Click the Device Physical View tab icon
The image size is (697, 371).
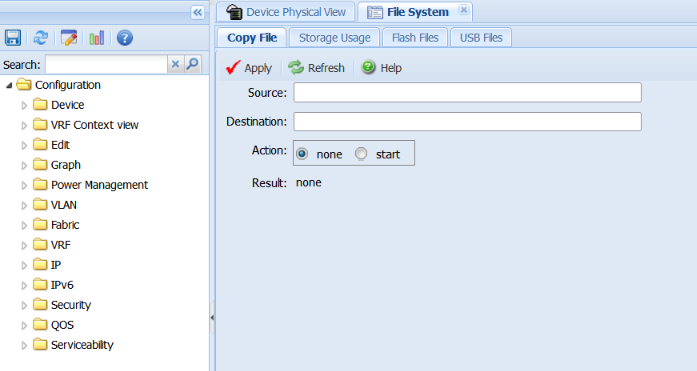click(234, 12)
